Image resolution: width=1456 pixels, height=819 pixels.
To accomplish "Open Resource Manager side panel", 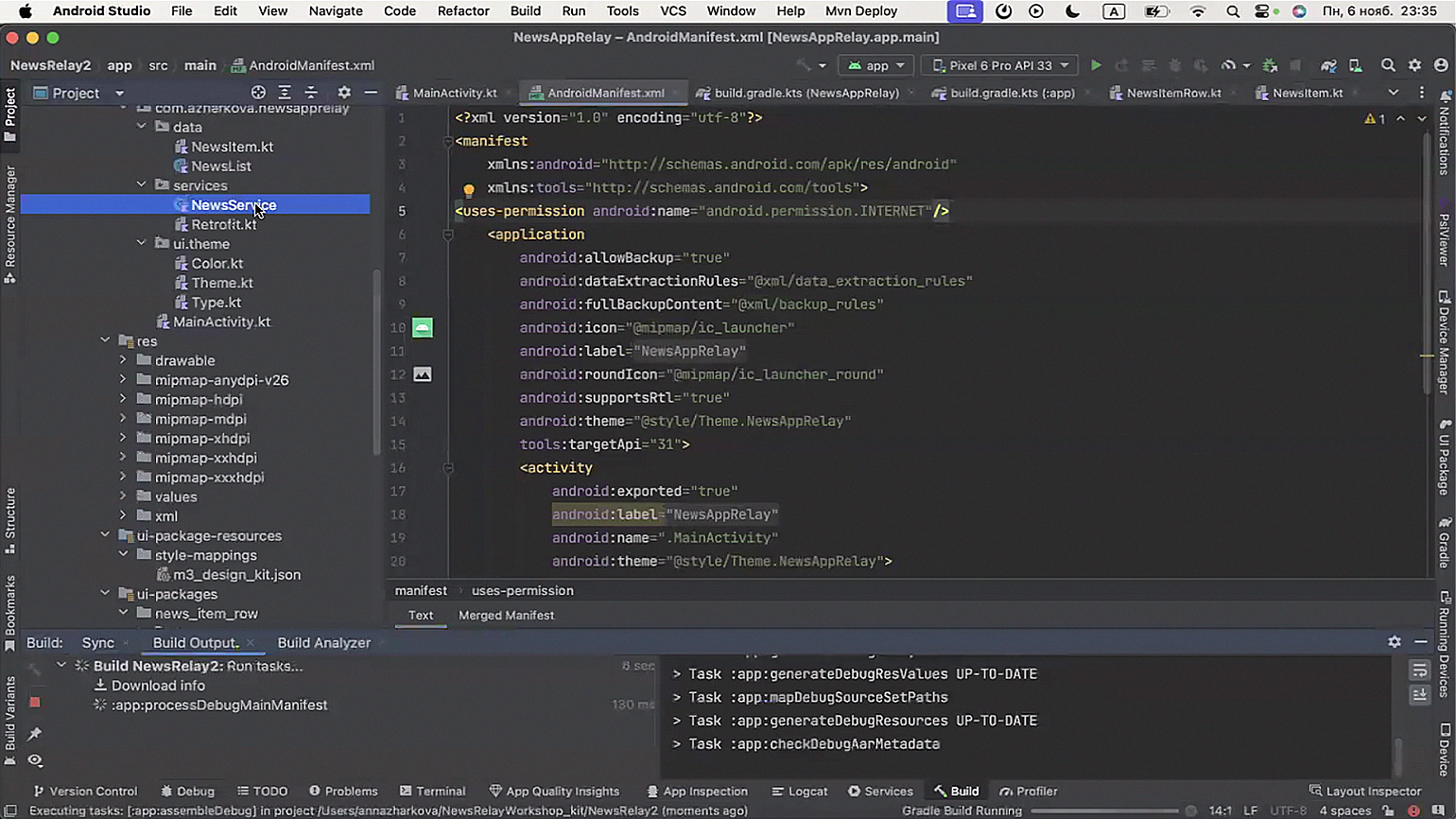I will pyautogui.click(x=10, y=225).
